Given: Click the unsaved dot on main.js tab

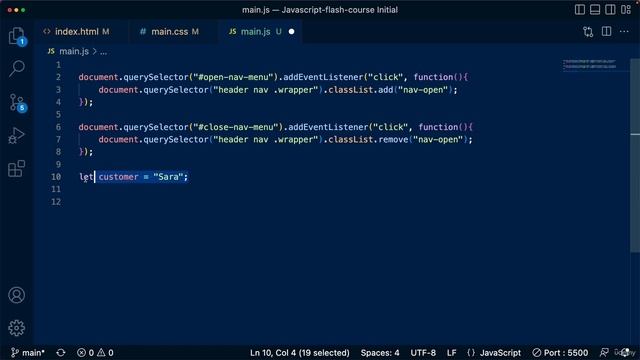Looking at the screenshot, I should (x=291, y=31).
